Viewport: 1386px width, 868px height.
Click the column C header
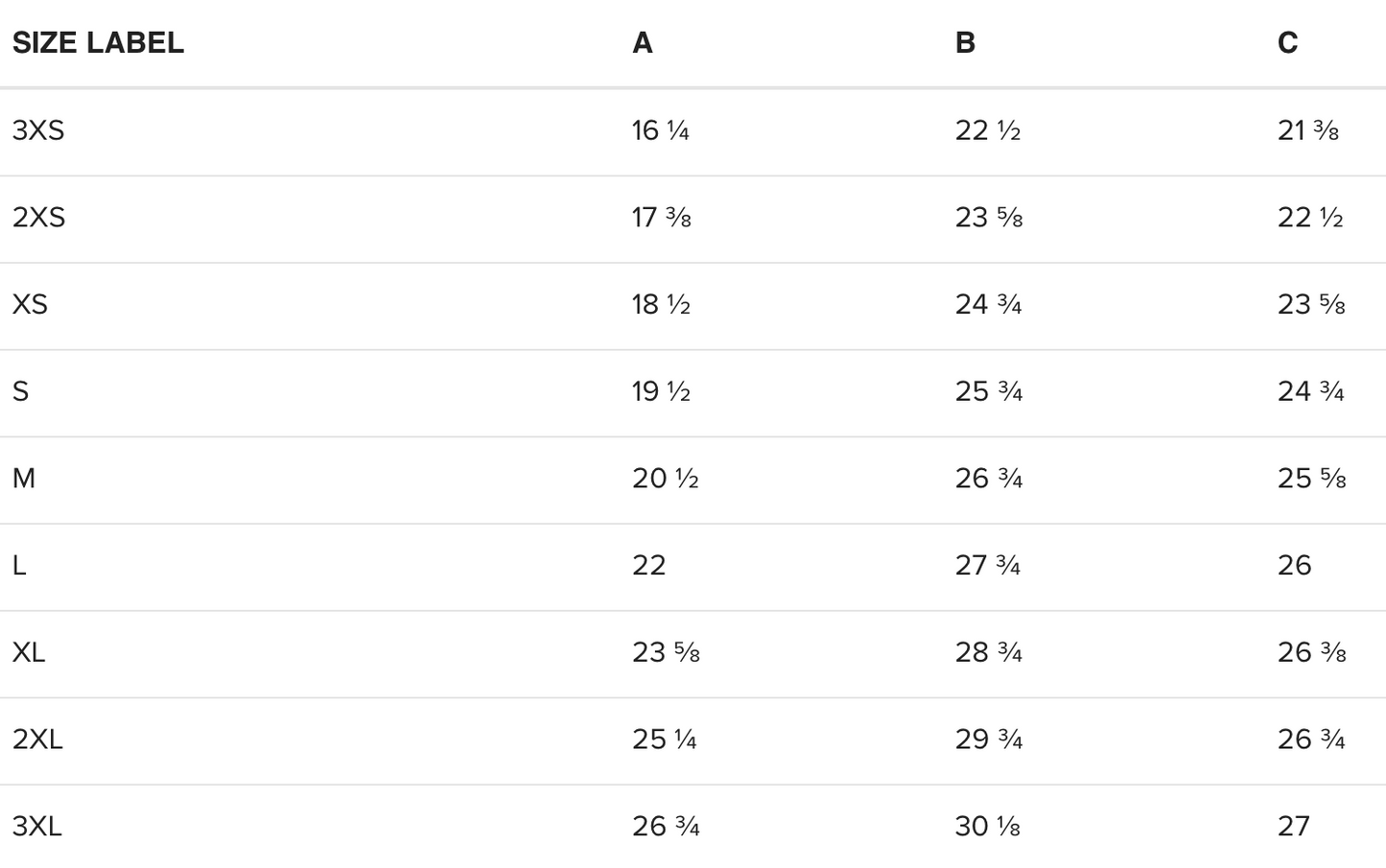(1287, 43)
